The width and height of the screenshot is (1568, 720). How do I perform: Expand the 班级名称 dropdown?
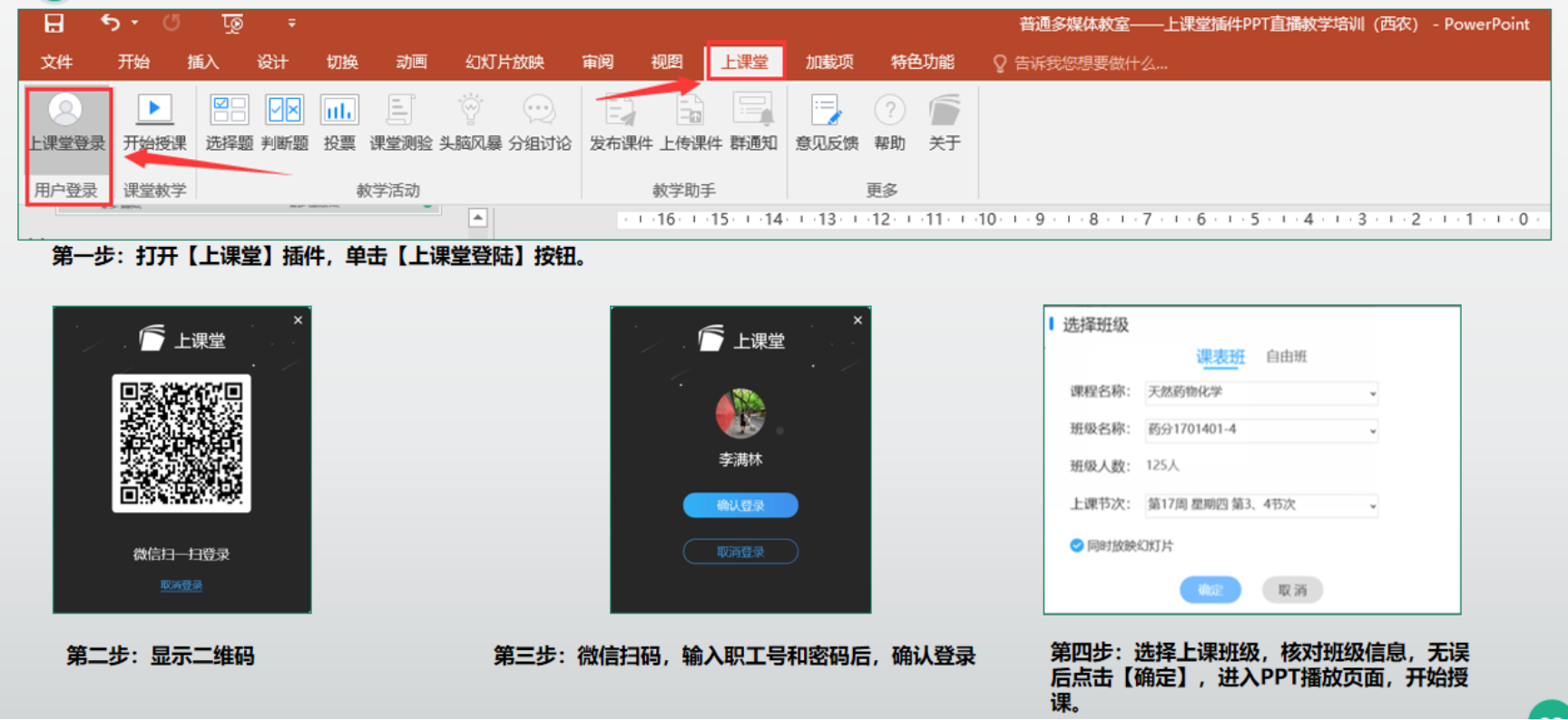click(1372, 430)
